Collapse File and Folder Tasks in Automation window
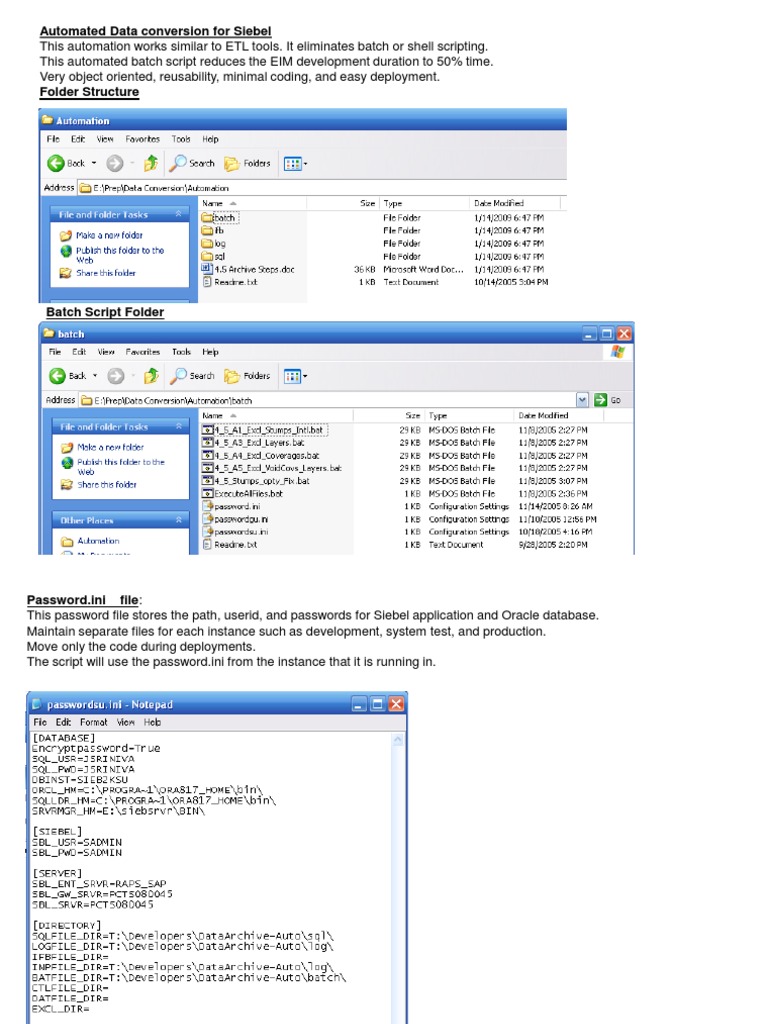The width and height of the screenshot is (768, 1024). [x=178, y=214]
